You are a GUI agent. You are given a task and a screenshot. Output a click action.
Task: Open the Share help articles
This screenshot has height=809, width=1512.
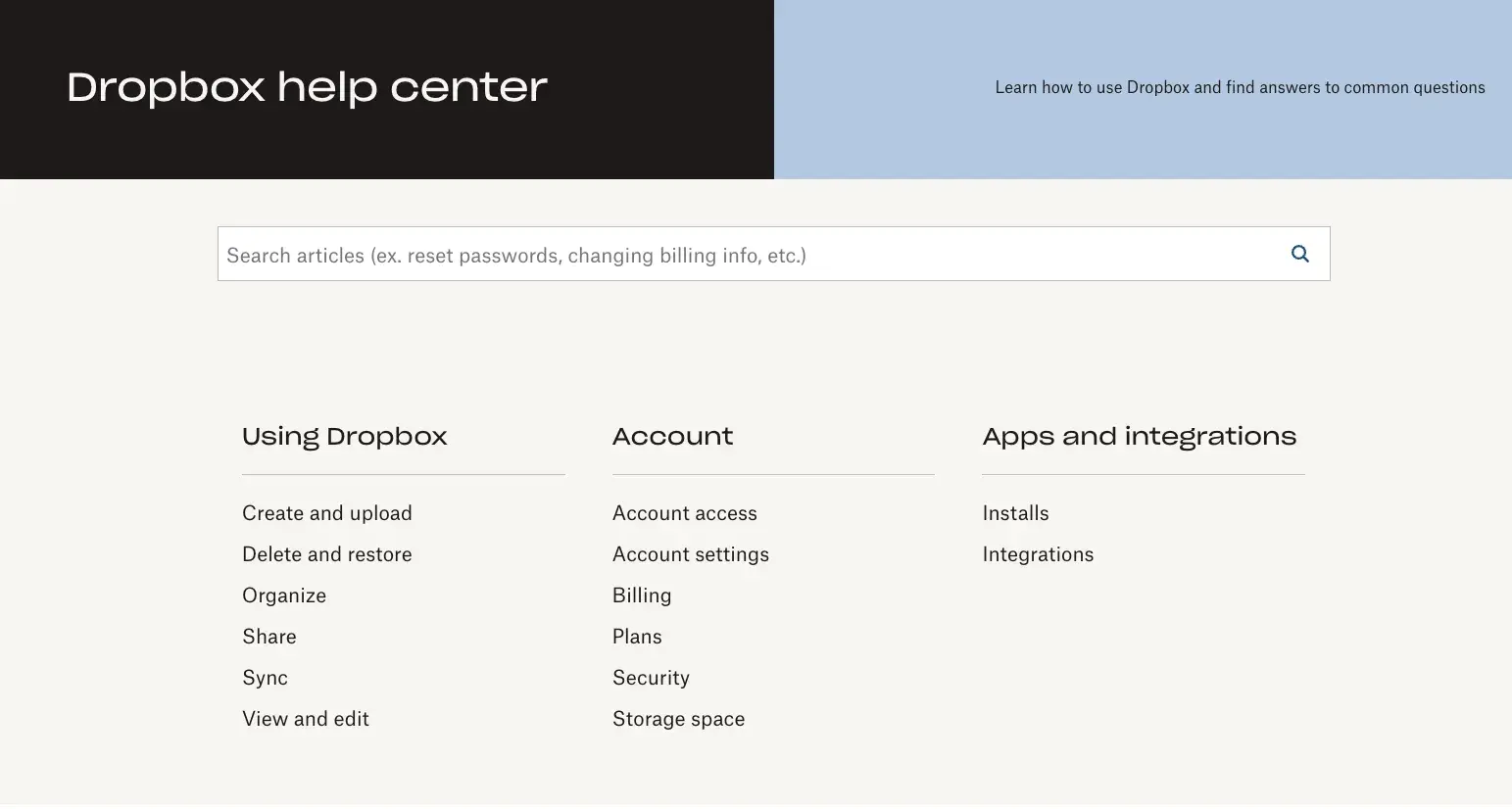(269, 636)
